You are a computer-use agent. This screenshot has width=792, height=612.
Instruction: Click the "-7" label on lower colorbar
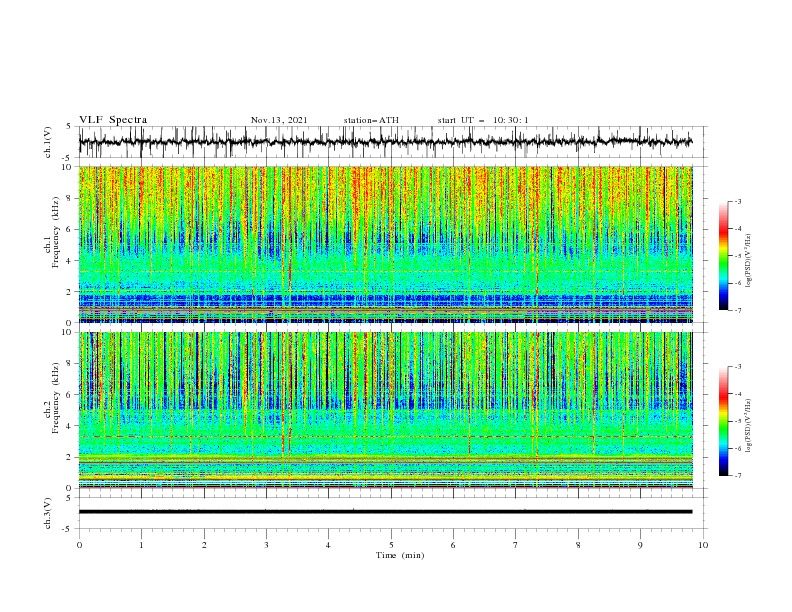[737, 476]
